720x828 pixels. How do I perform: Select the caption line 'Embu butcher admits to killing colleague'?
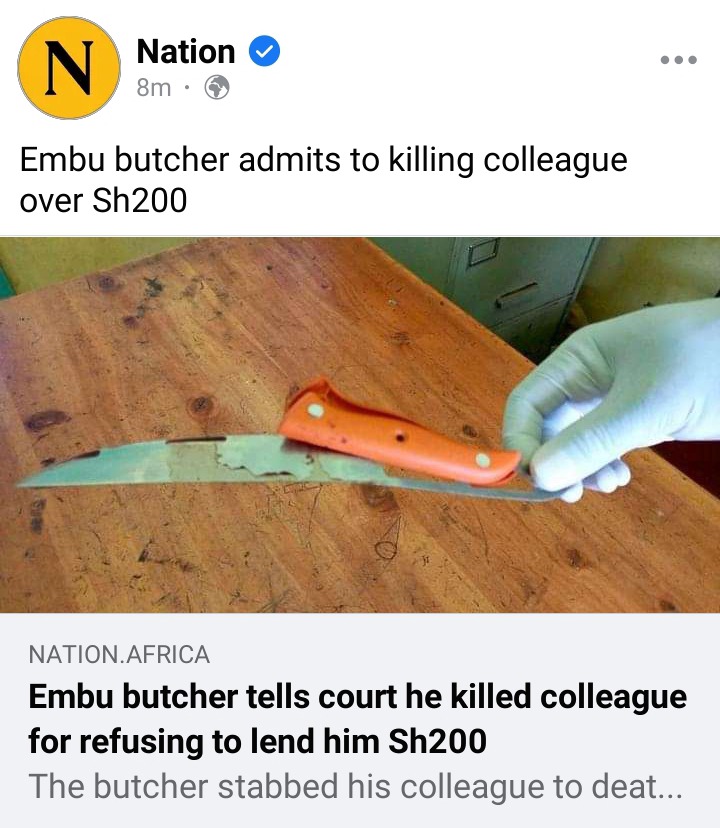pyautogui.click(x=323, y=161)
